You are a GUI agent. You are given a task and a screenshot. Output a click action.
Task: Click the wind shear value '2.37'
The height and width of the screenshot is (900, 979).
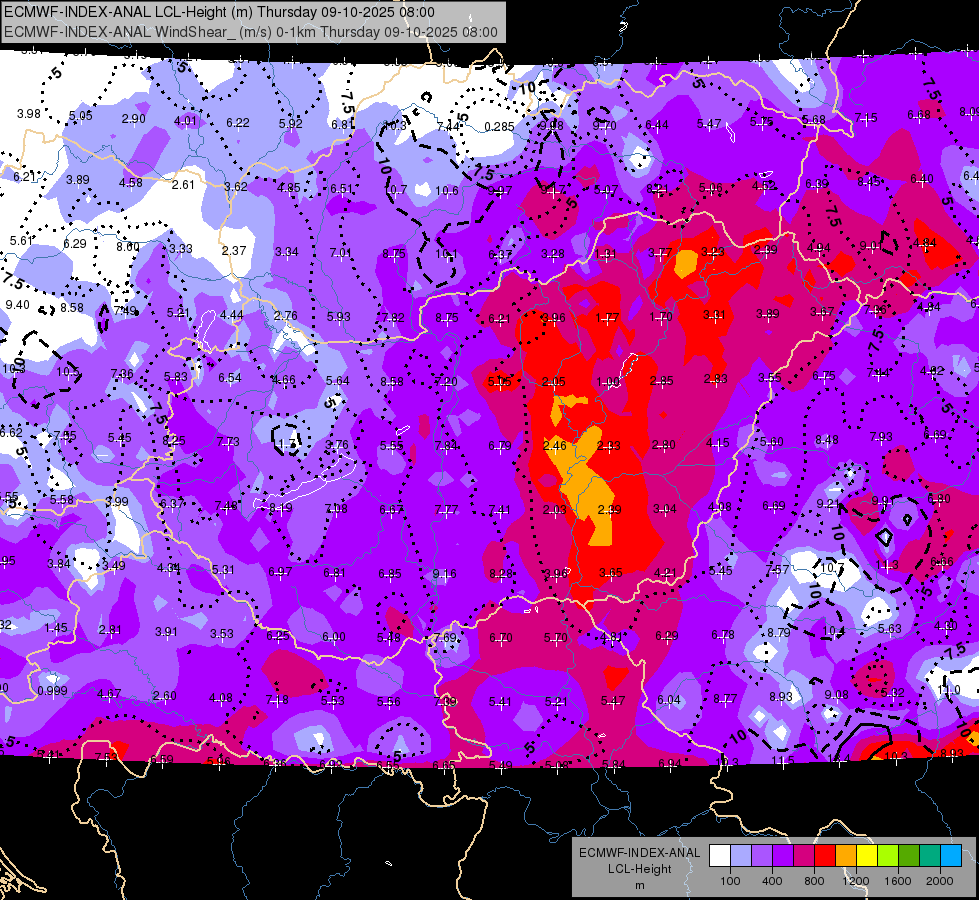coord(234,250)
